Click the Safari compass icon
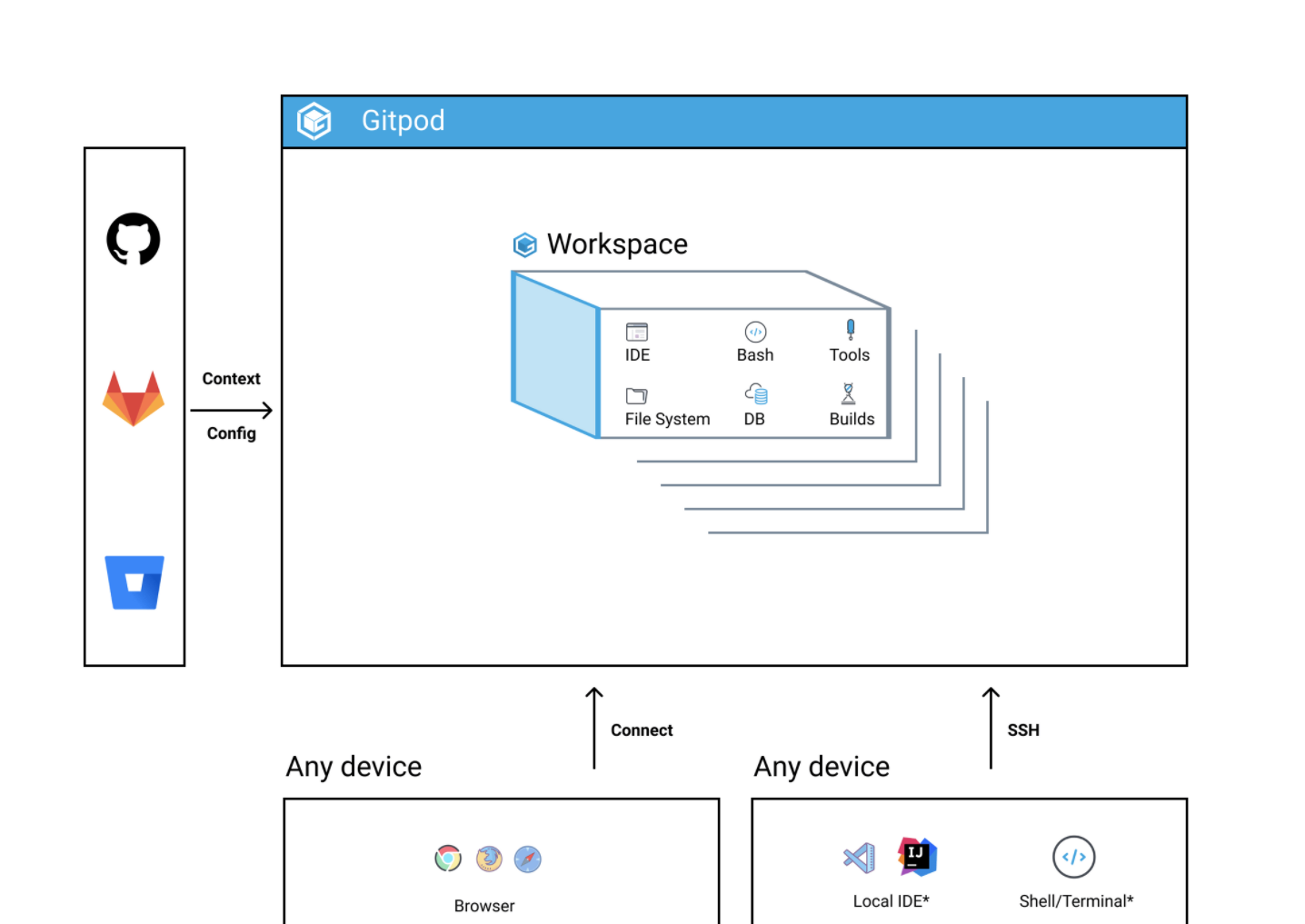1305x924 pixels. click(528, 859)
